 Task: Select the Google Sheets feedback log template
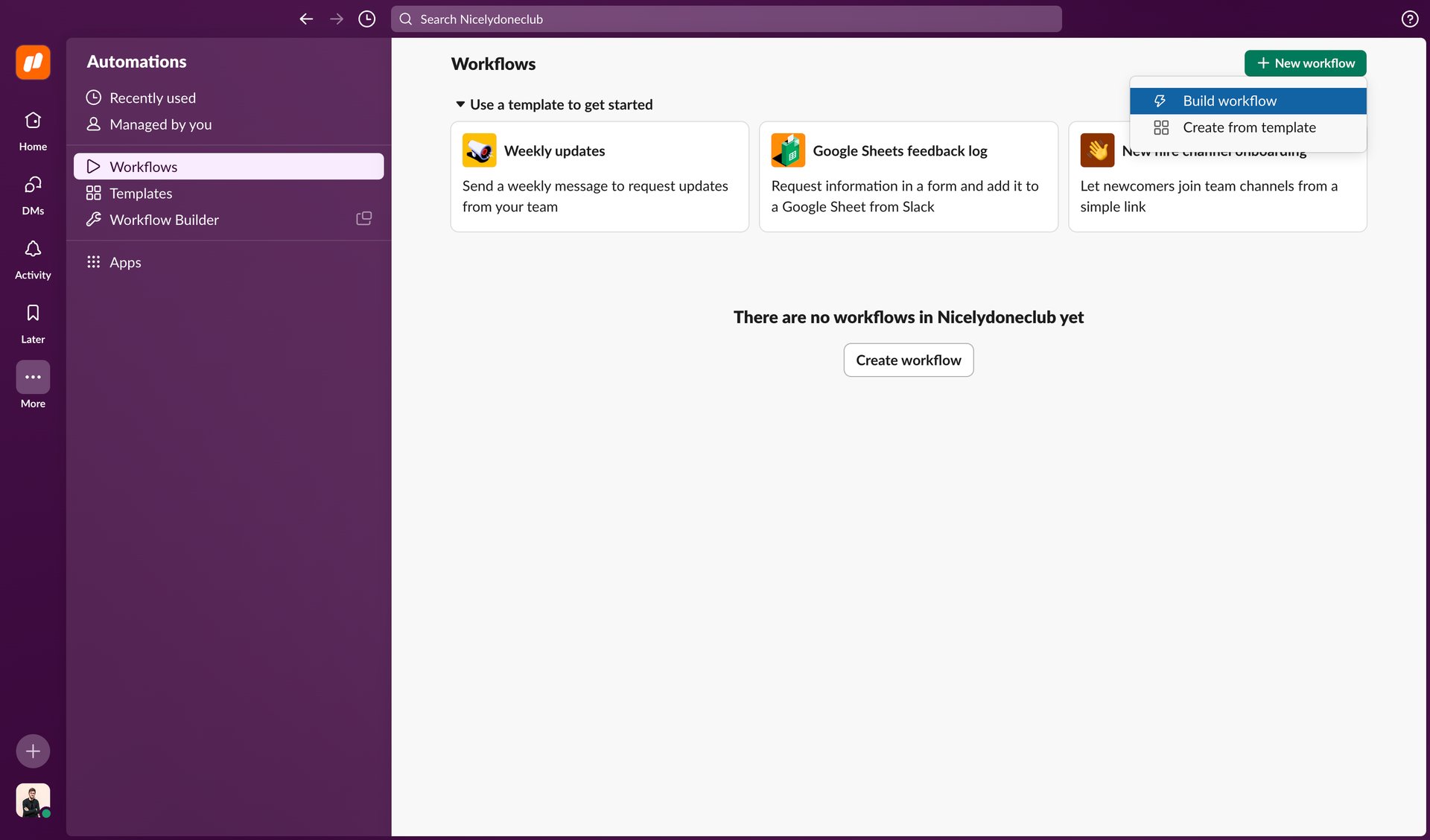click(908, 176)
